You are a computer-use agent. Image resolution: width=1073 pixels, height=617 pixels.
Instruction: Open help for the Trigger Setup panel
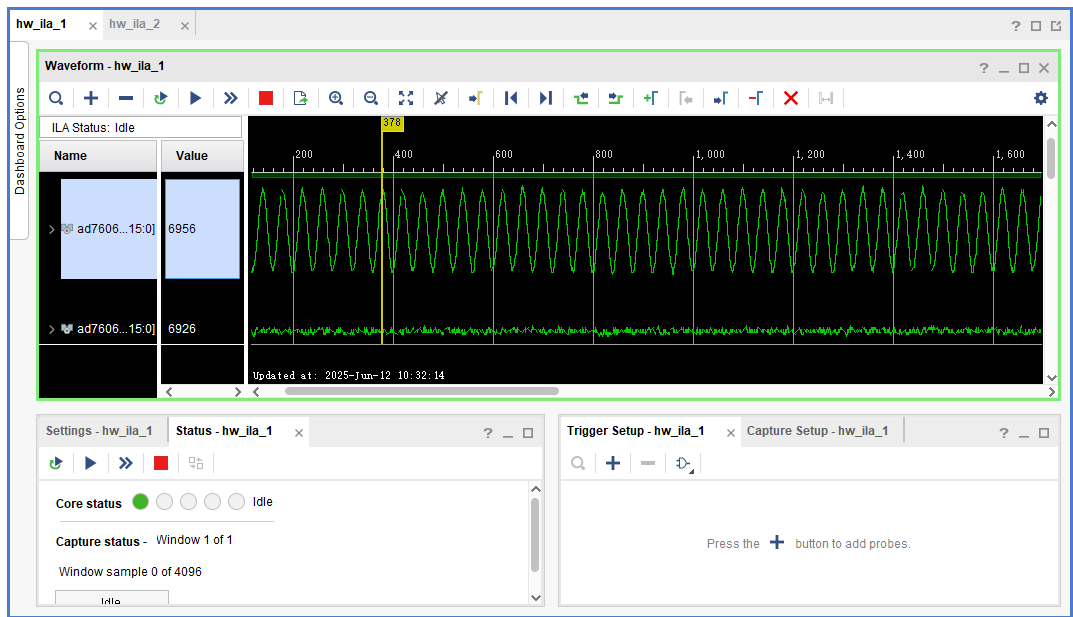[x=1004, y=433]
